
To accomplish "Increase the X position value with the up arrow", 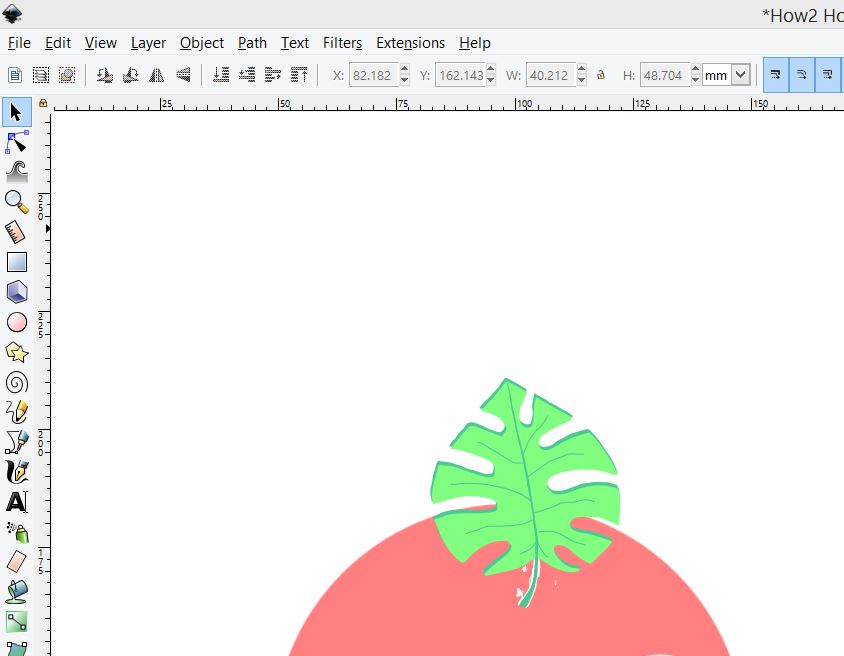I will coord(404,70).
